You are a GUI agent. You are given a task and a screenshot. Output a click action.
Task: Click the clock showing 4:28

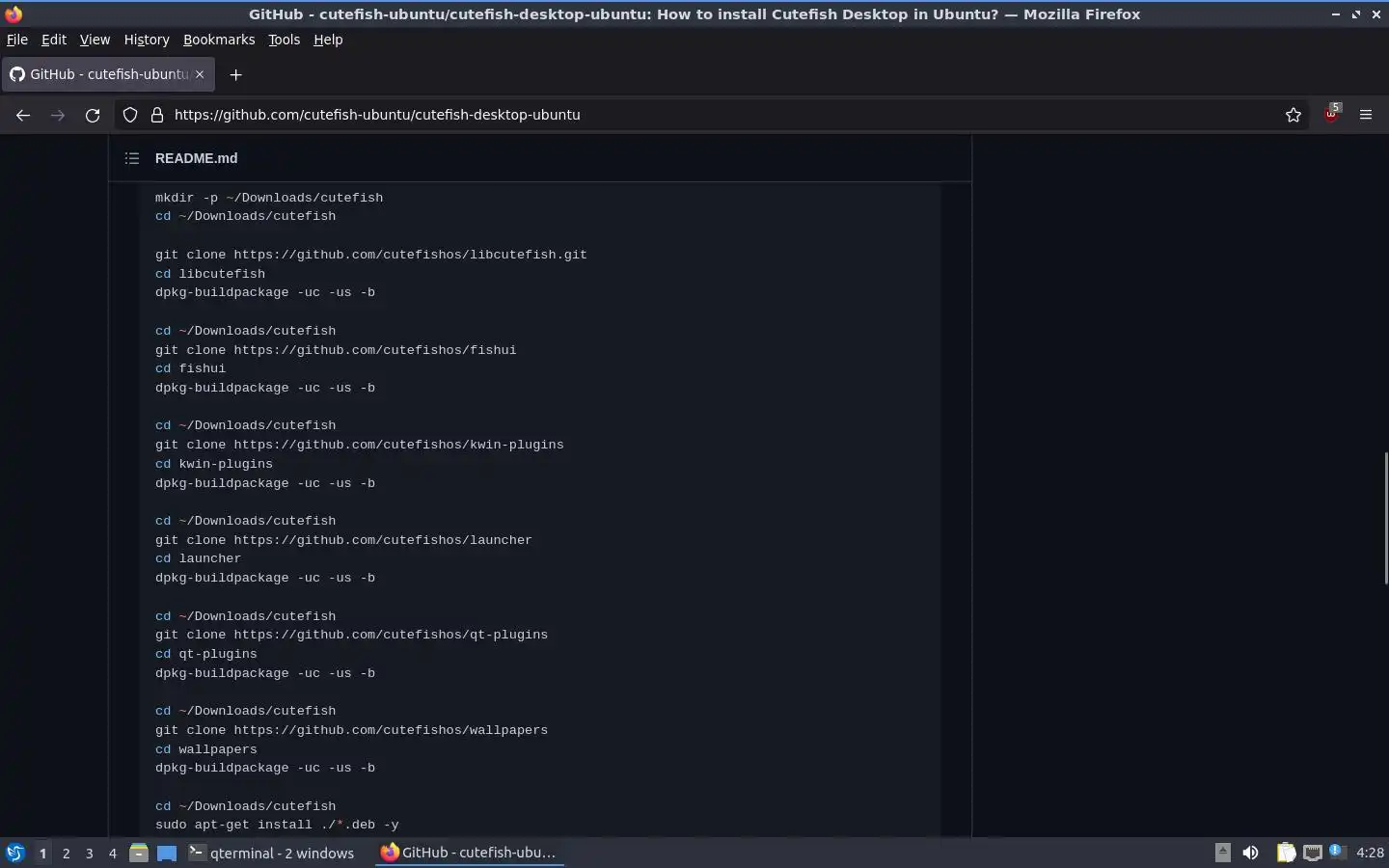click(x=1370, y=853)
